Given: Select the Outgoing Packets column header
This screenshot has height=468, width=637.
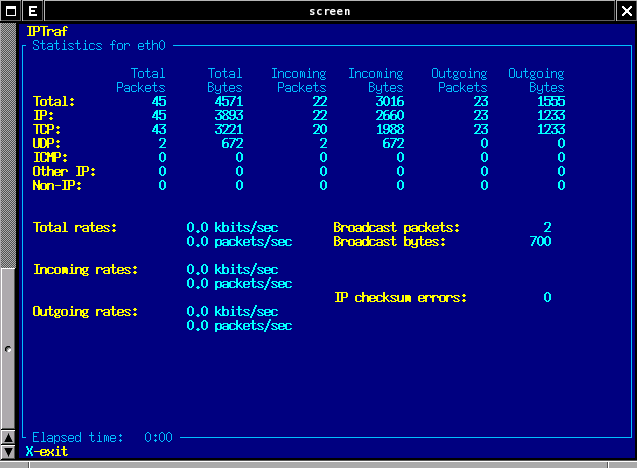Looking at the screenshot, I should coord(459,80).
